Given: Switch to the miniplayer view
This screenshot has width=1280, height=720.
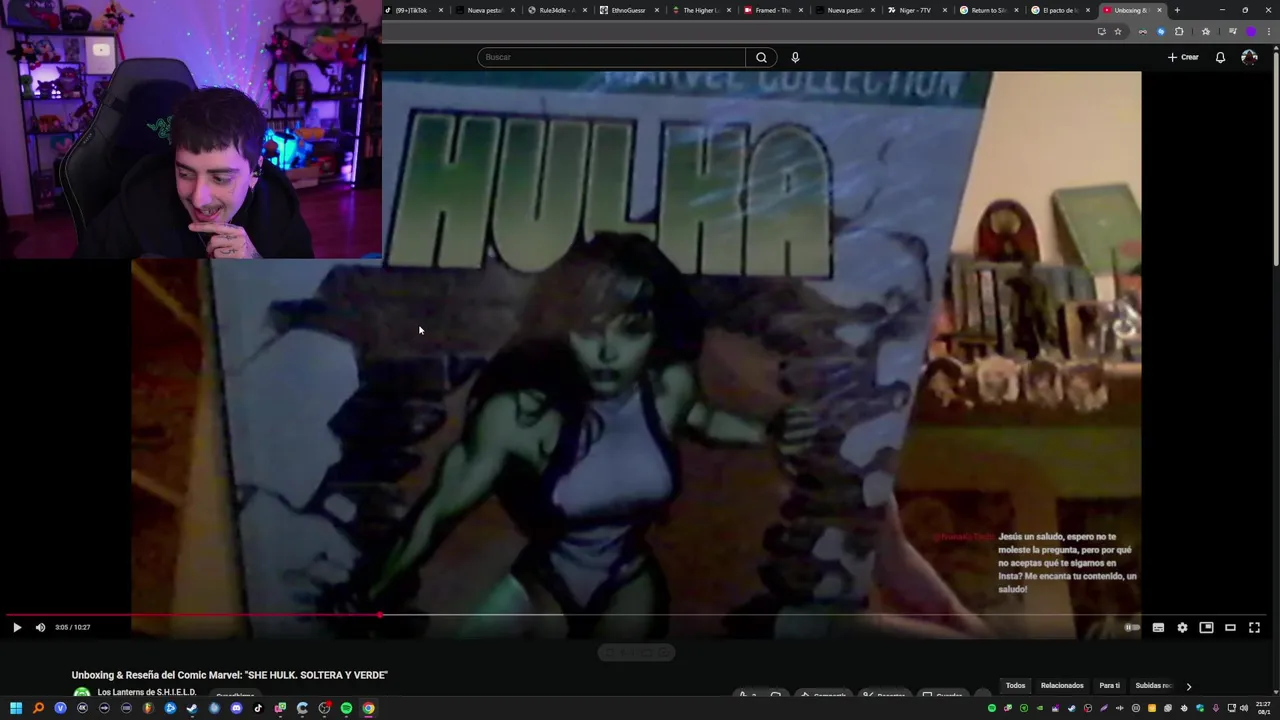Looking at the screenshot, I should 1206,627.
